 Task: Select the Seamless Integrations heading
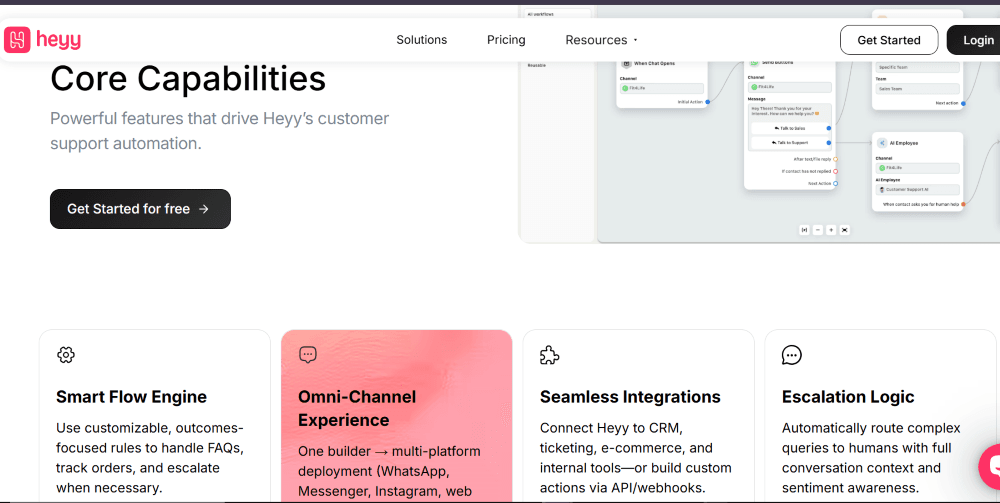click(630, 397)
